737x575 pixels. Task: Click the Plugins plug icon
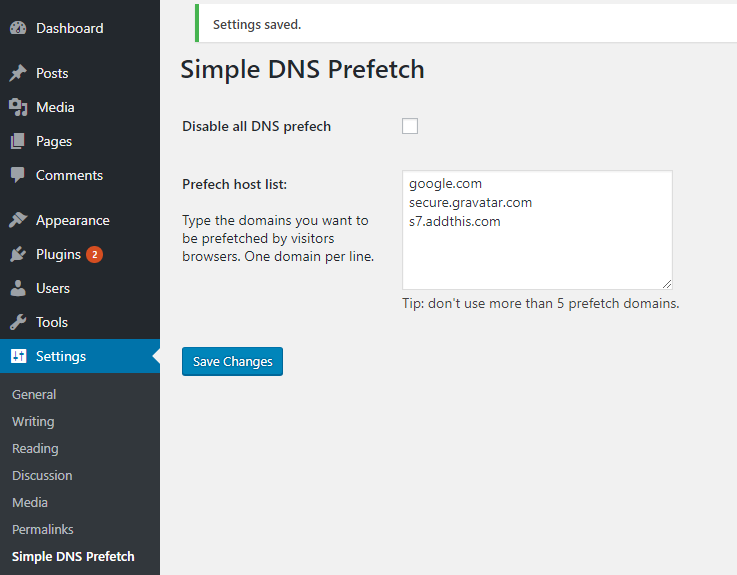point(18,254)
